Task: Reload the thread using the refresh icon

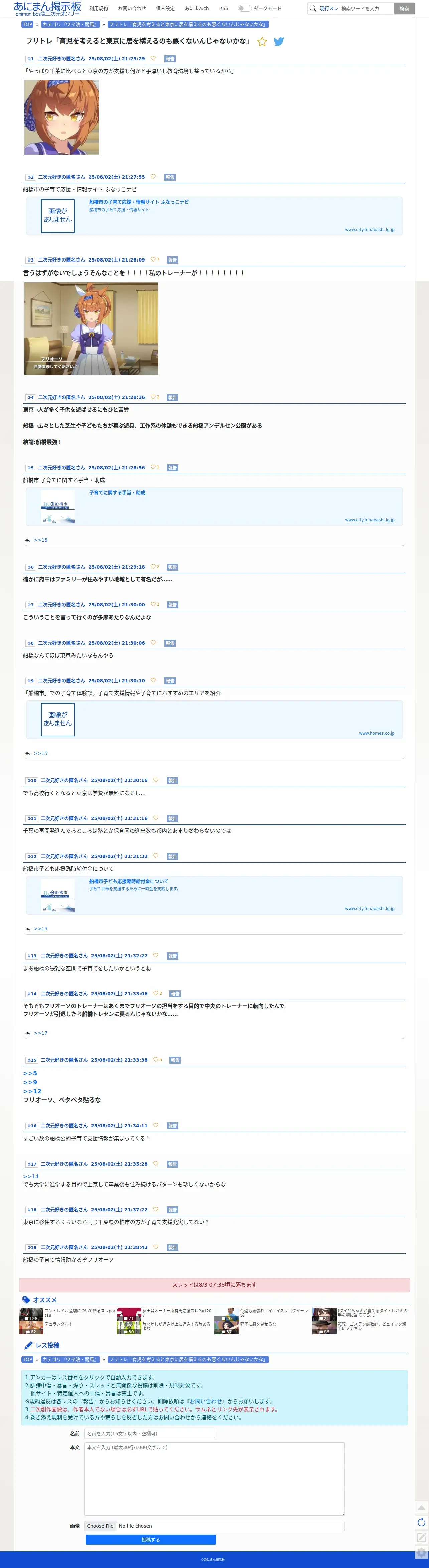Action: (421, 1522)
